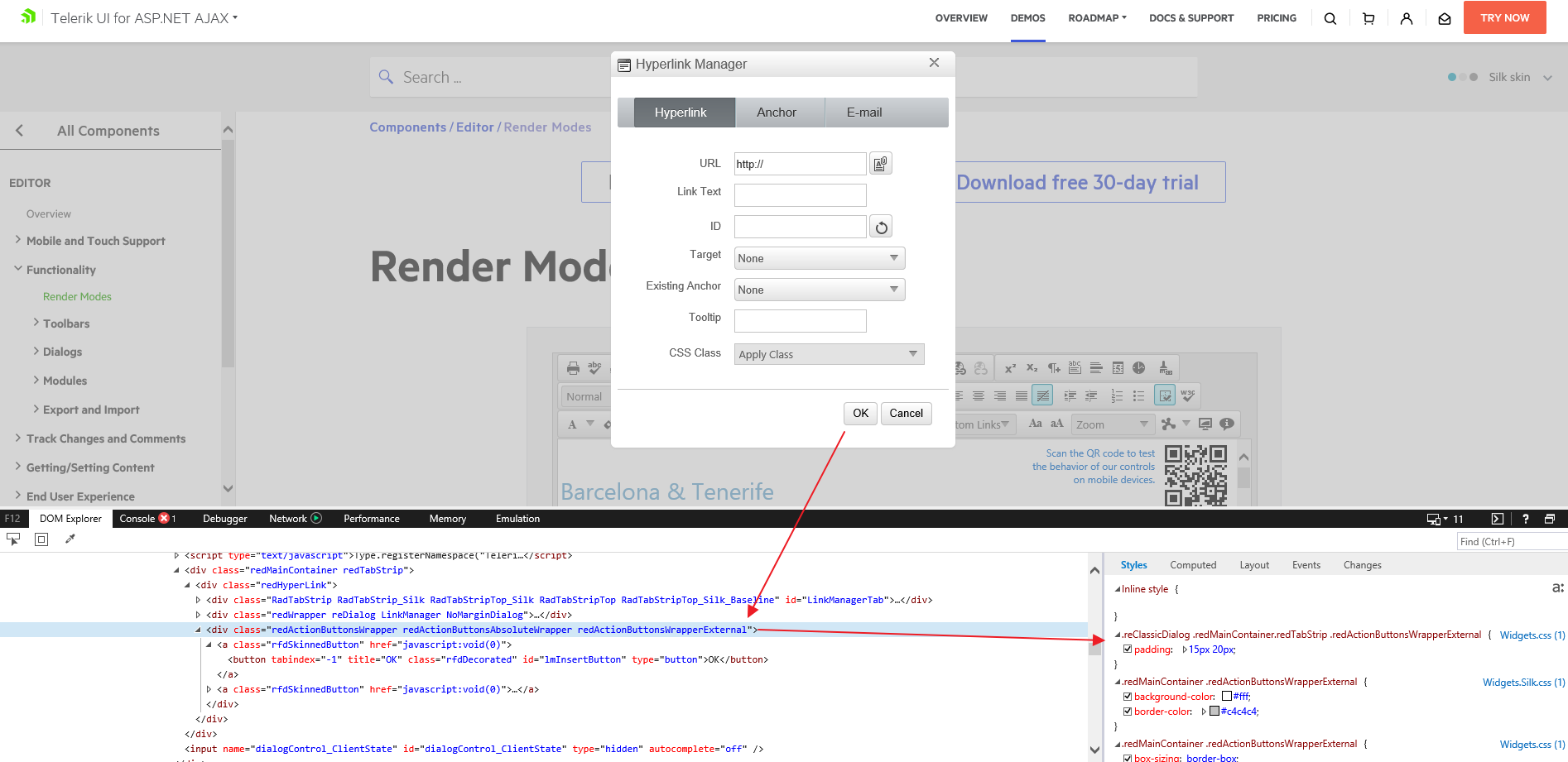Viewport: 1568px width, 762px height.
Task: Click the About info icon in editor toolbar
Action: (x=1227, y=424)
